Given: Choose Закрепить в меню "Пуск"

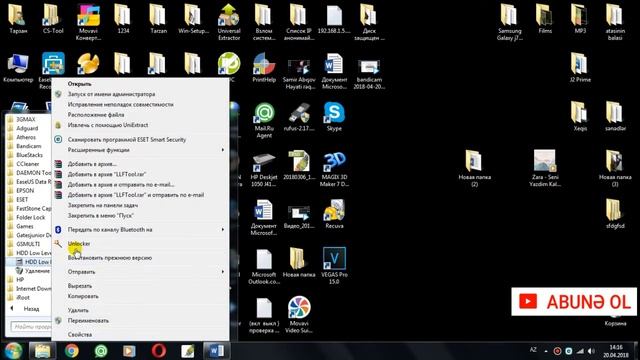Looking at the screenshot, I should (x=140, y=216).
